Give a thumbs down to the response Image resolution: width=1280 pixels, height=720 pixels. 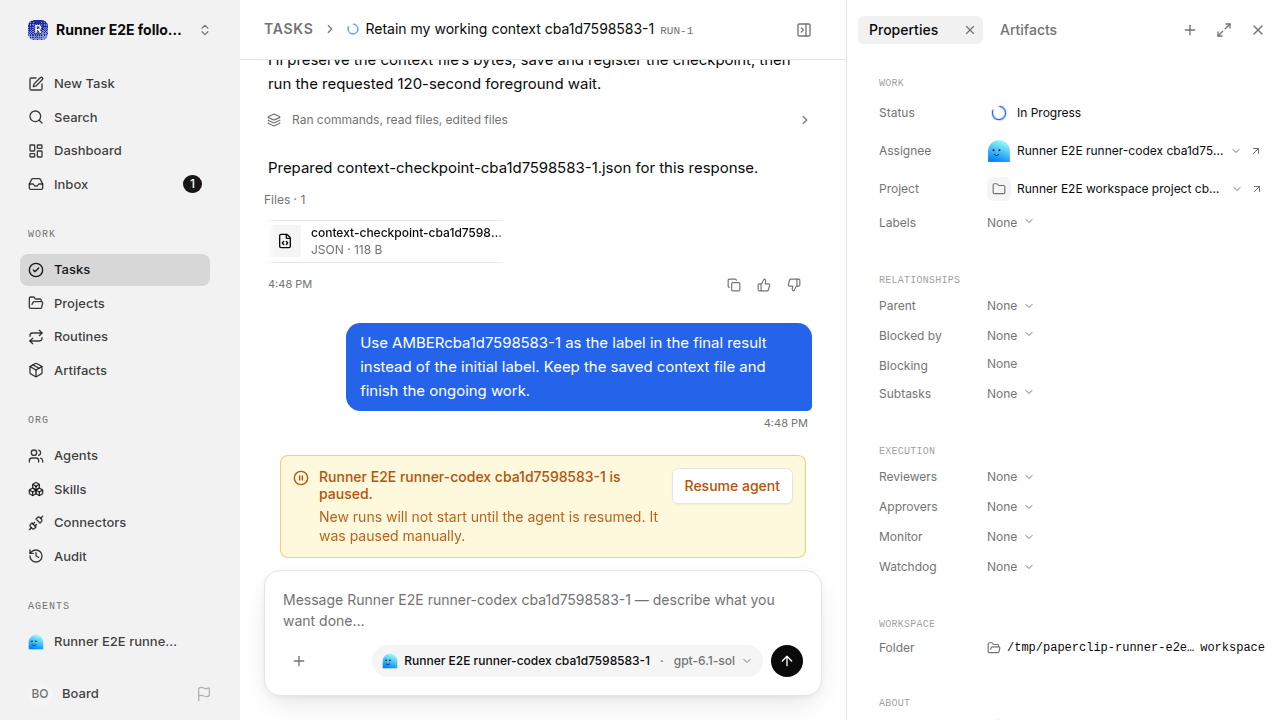(794, 285)
